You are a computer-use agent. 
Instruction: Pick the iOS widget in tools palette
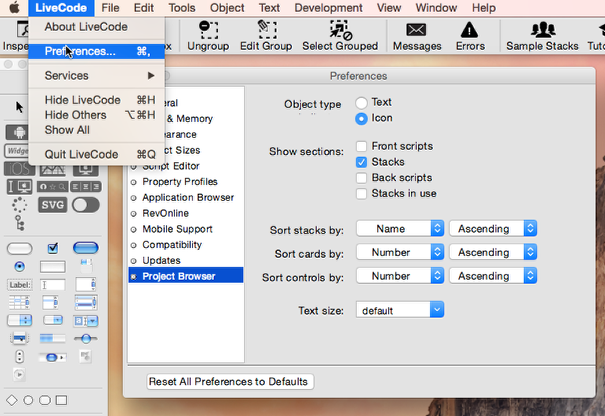tap(19, 169)
